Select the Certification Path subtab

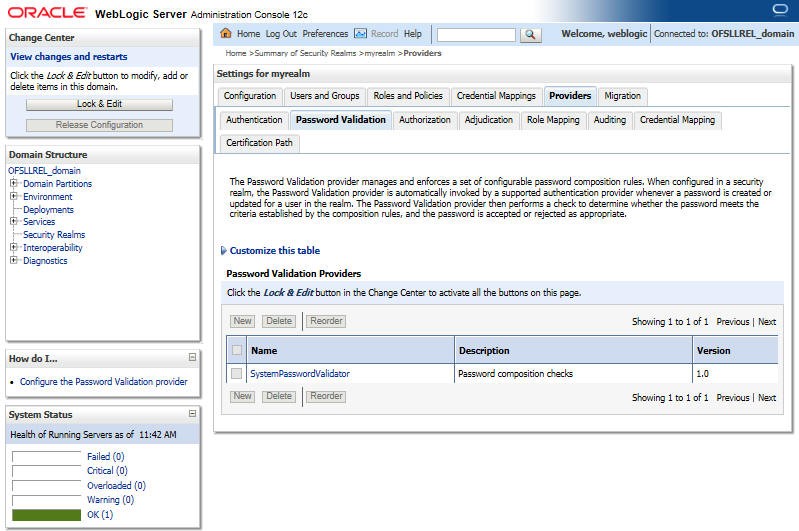pyautogui.click(x=259, y=143)
